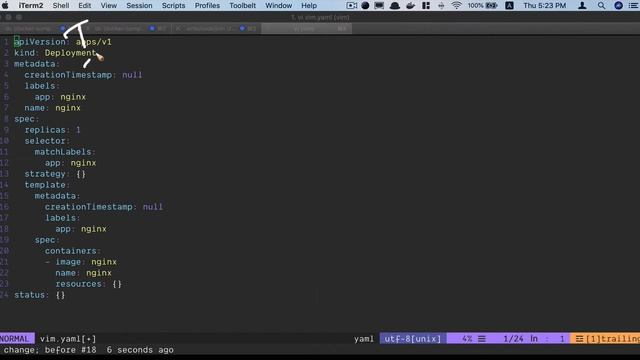Image resolution: width=640 pixels, height=360 pixels.
Task: Open the View menu
Action: [109, 5]
